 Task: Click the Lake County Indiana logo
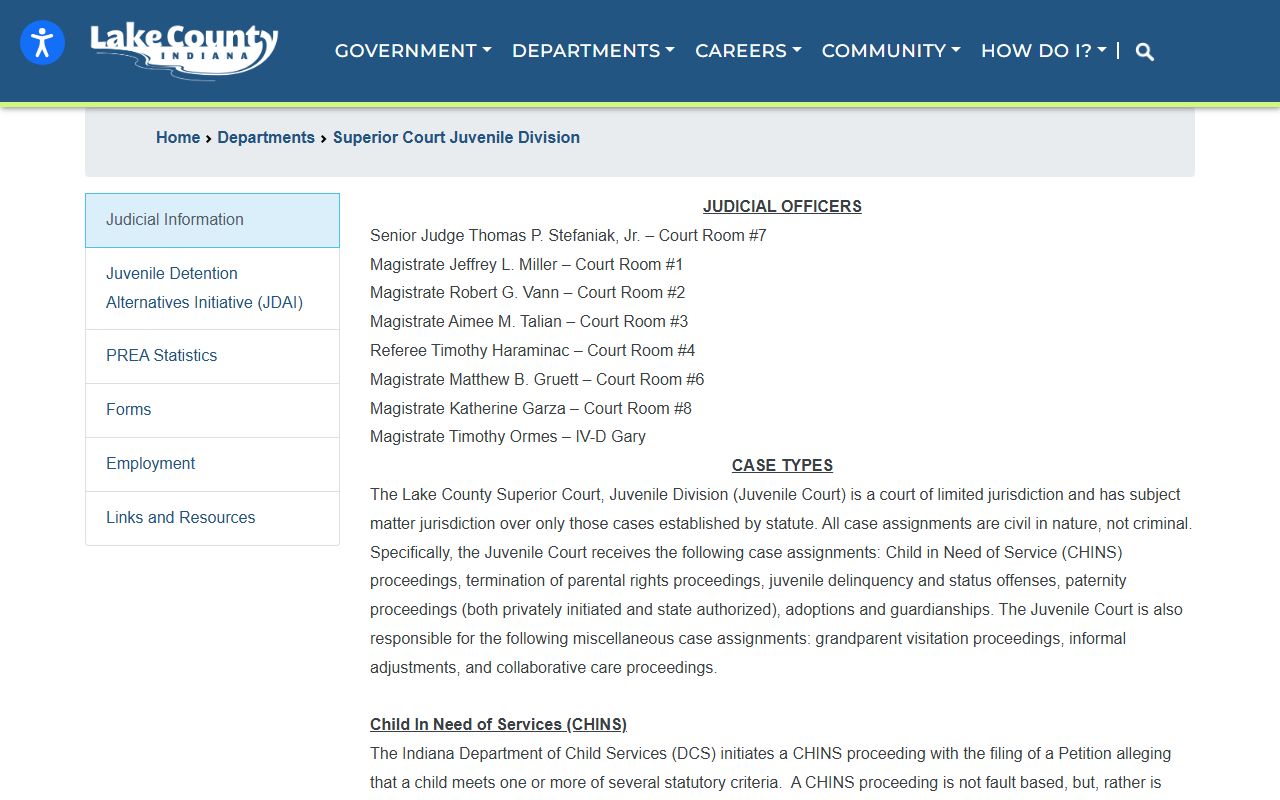tap(184, 50)
